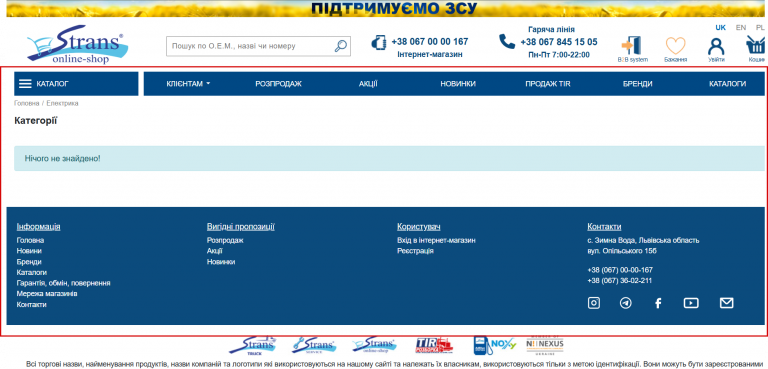
Task: Open the shopping cart basket icon
Action: click(757, 46)
